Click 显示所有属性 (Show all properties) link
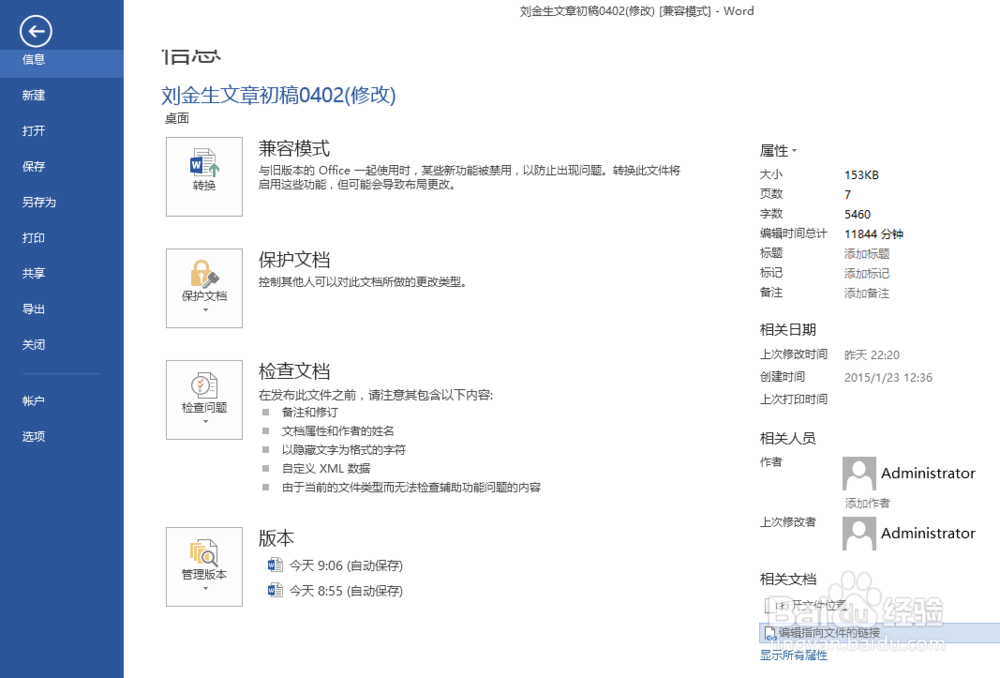Viewport: 1000px width, 678px height. 793,655
